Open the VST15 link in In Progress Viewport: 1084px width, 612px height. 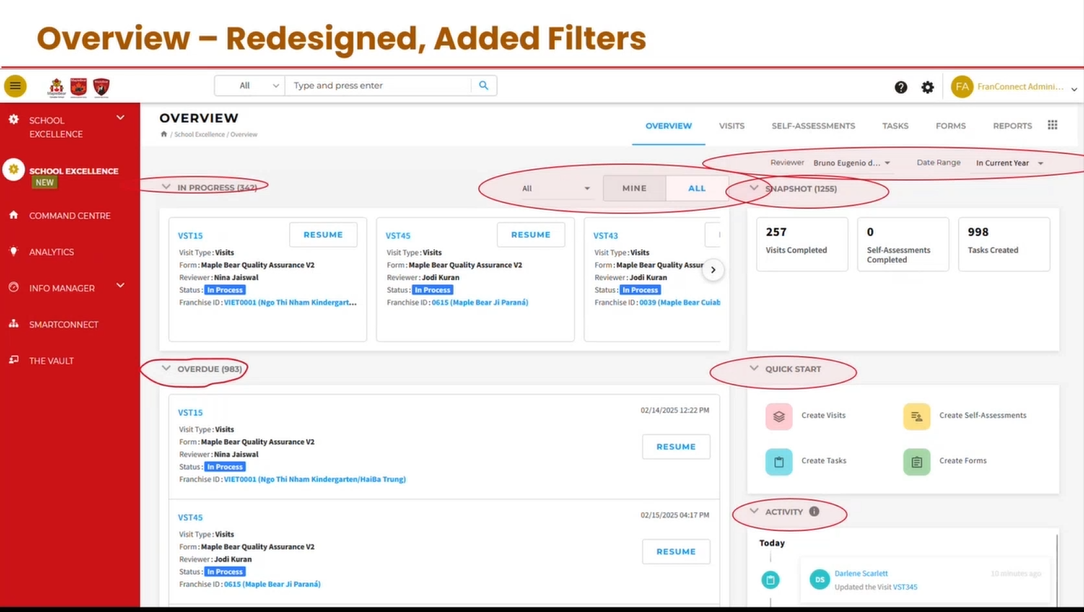pos(190,236)
